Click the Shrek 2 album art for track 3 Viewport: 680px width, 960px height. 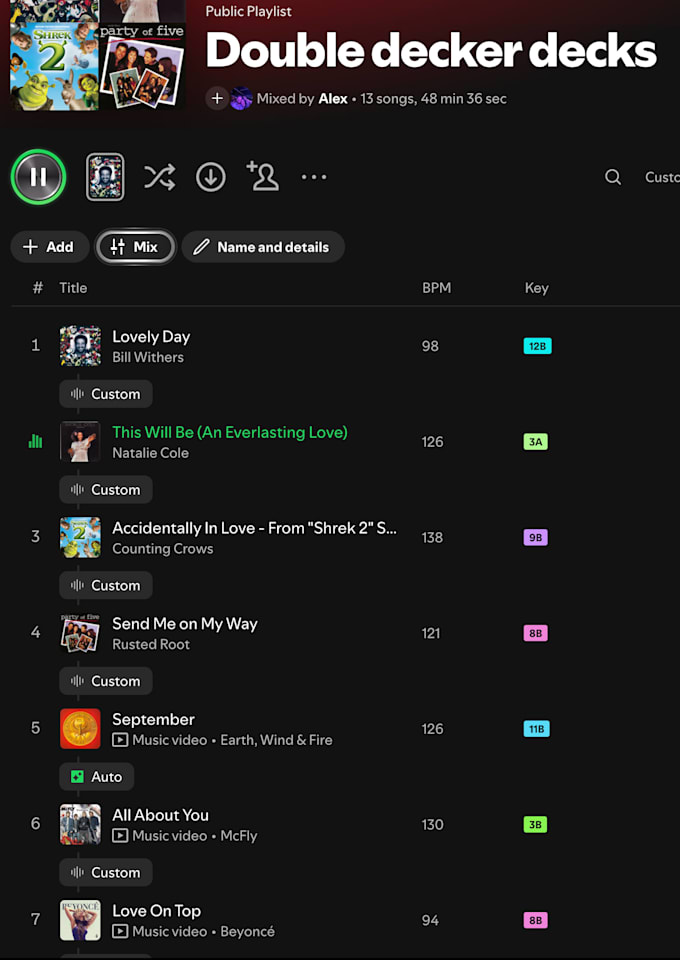pos(80,537)
